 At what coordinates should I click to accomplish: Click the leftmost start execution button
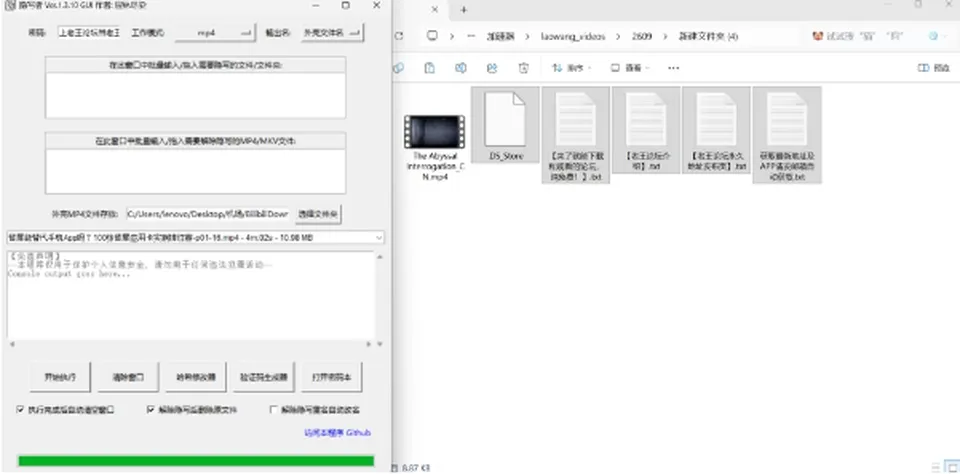61,377
